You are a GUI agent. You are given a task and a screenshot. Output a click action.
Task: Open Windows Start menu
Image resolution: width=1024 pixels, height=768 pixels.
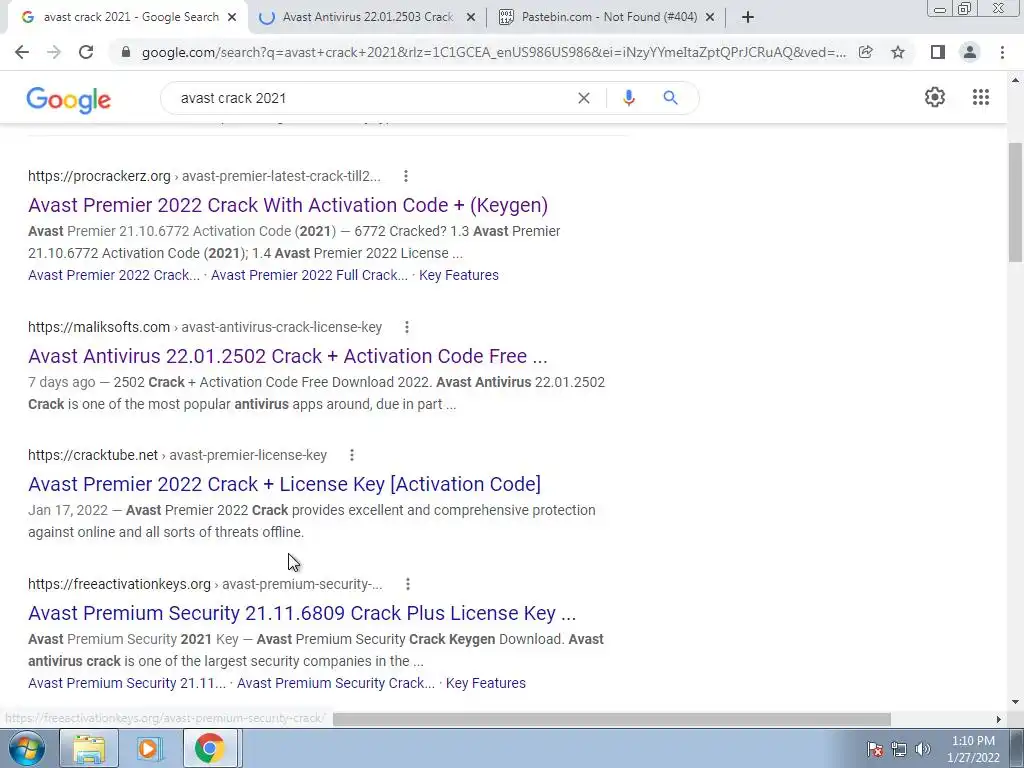26,748
